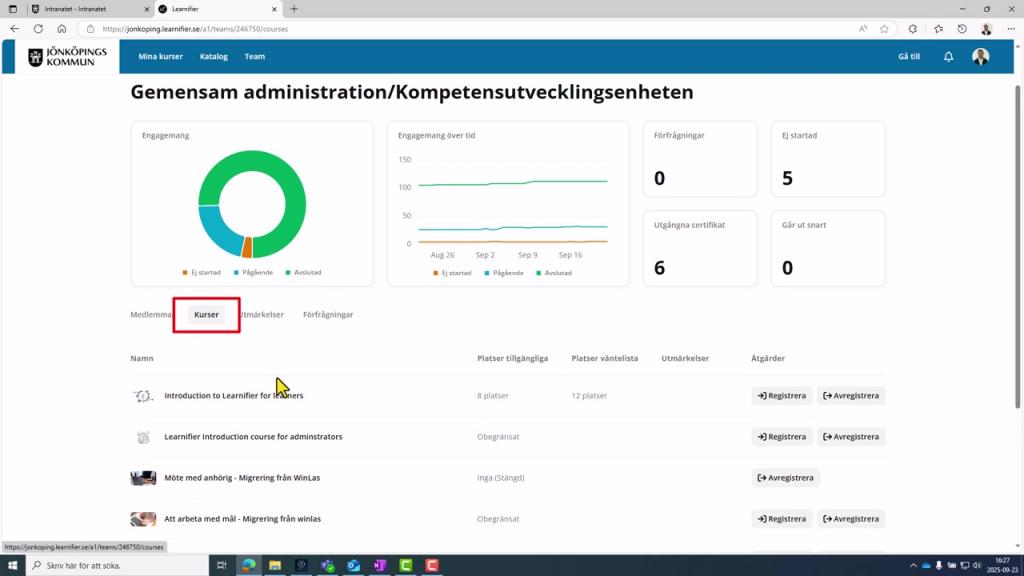
Task: Toggle Ej startad legend in donut chart
Action: (x=204, y=272)
